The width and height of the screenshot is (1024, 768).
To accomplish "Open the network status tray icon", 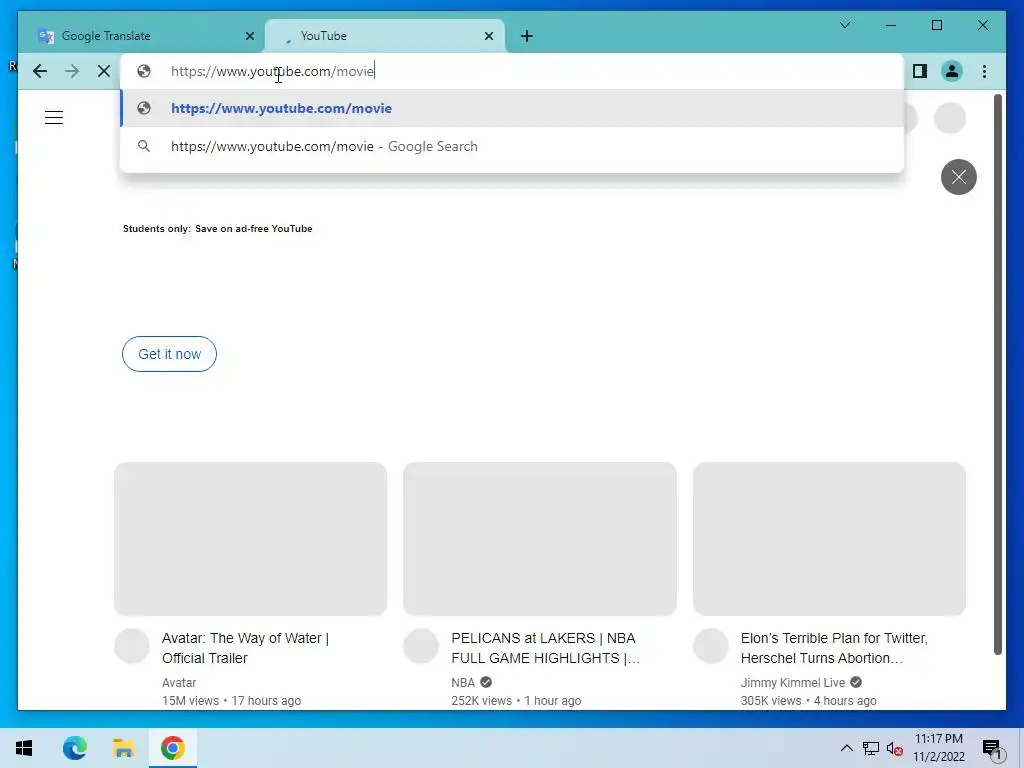I will 871,748.
